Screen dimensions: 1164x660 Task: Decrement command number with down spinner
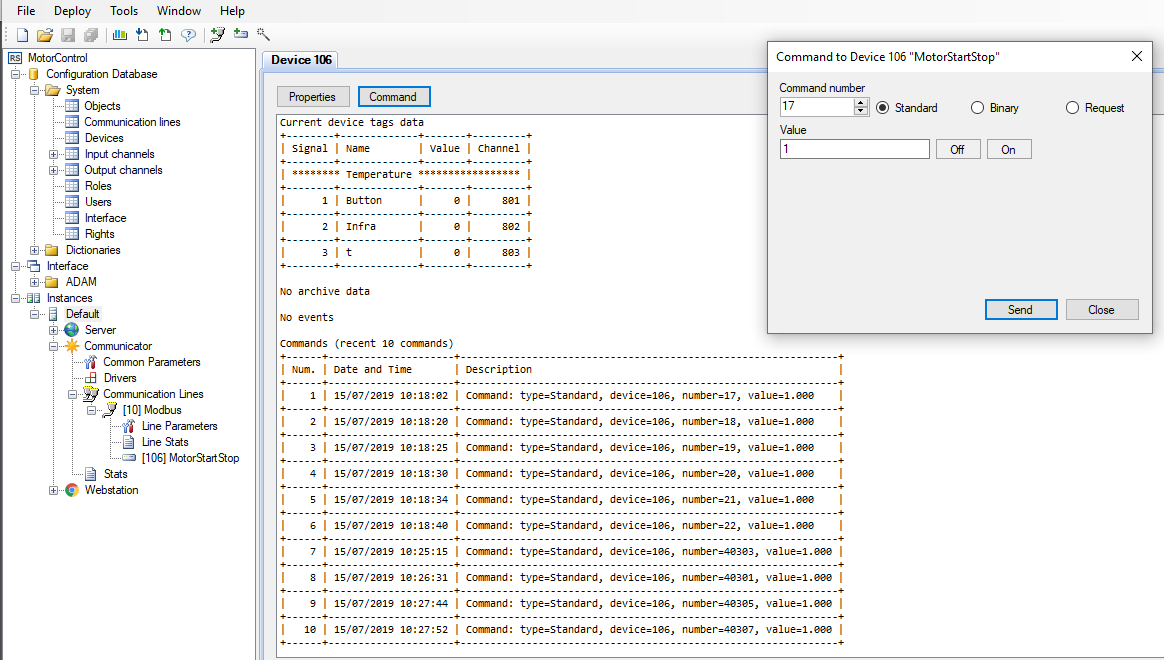(861, 111)
